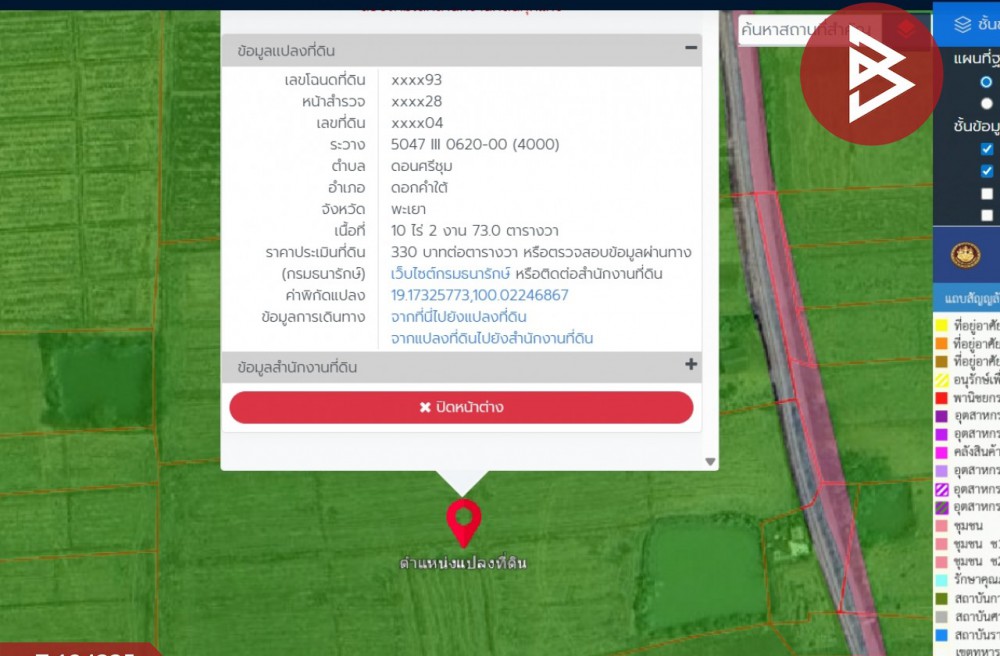Open the เว็บไซต์กรมธนารักษ์ link
The image size is (1000, 656).
pyautogui.click(x=451, y=274)
